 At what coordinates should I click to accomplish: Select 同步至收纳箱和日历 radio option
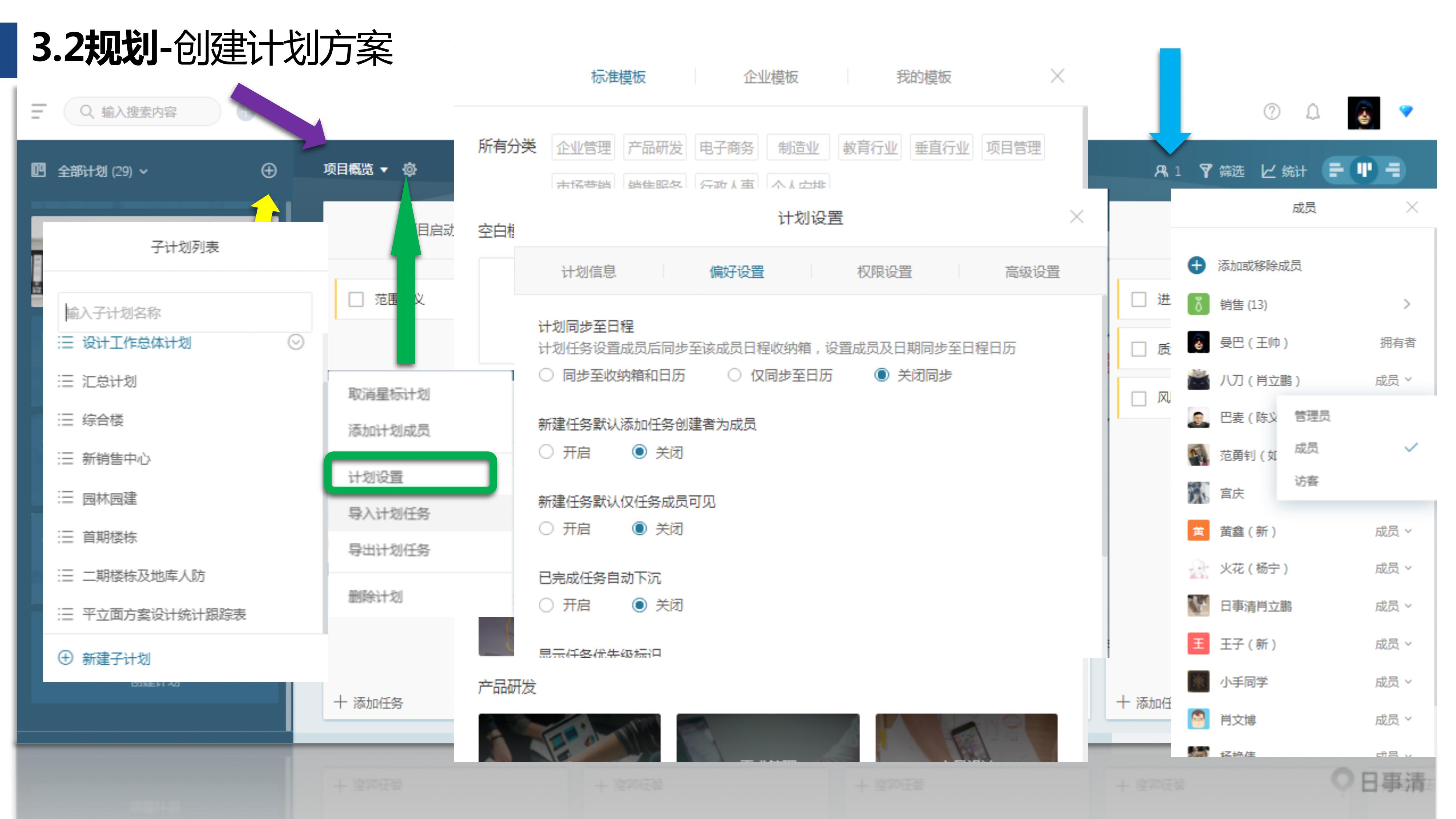click(546, 375)
